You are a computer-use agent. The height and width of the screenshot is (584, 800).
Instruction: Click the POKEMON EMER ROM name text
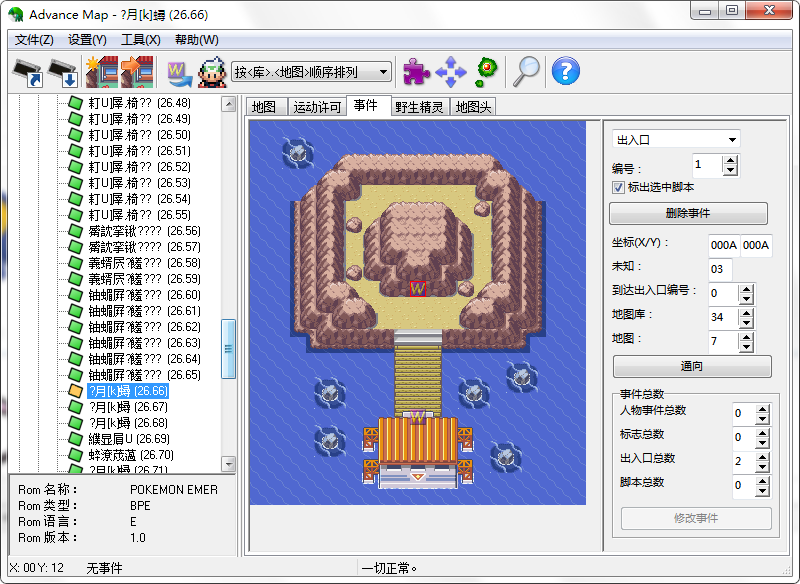click(173, 490)
